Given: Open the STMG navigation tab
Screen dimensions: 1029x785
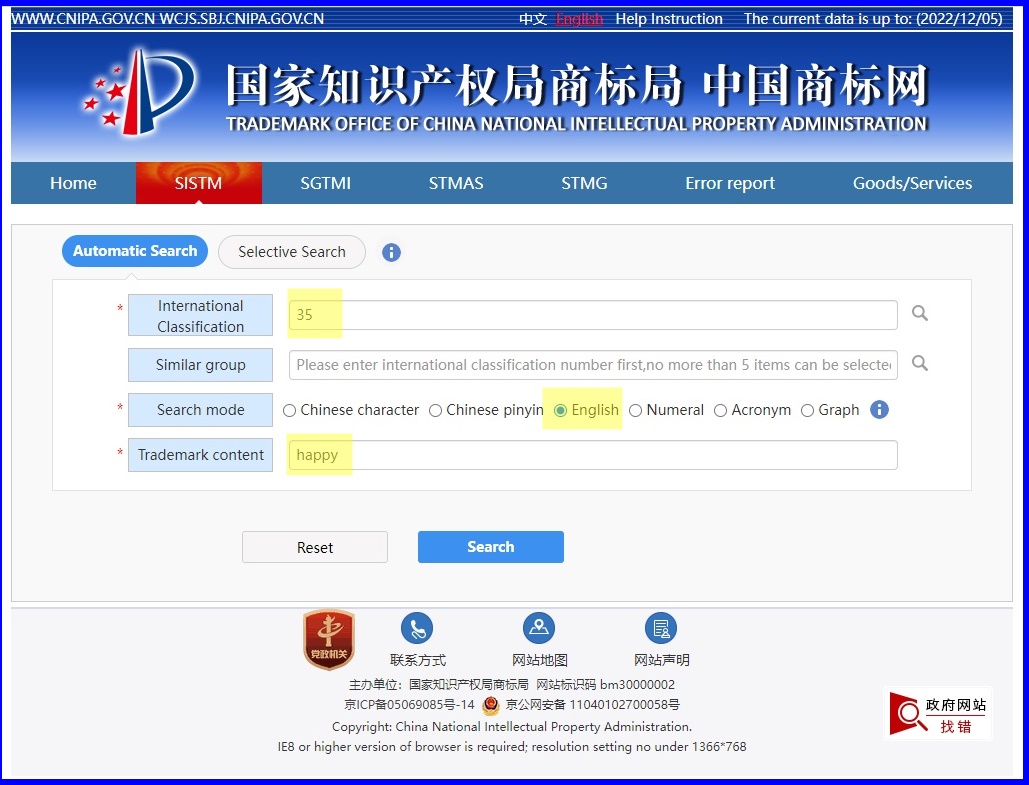Looking at the screenshot, I should tap(584, 183).
